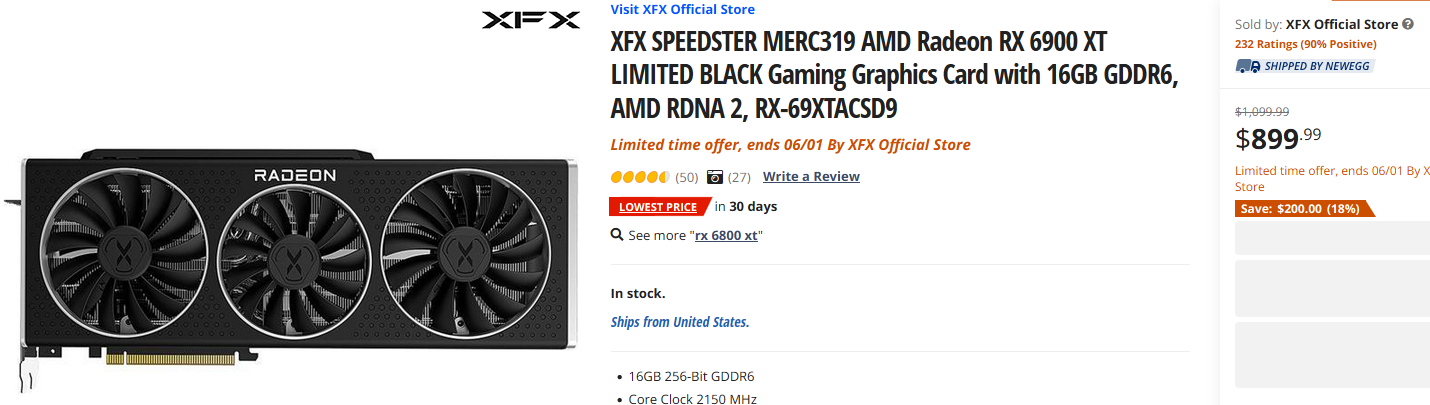Click the Shipped by Newegg truck badge

[x=1305, y=66]
